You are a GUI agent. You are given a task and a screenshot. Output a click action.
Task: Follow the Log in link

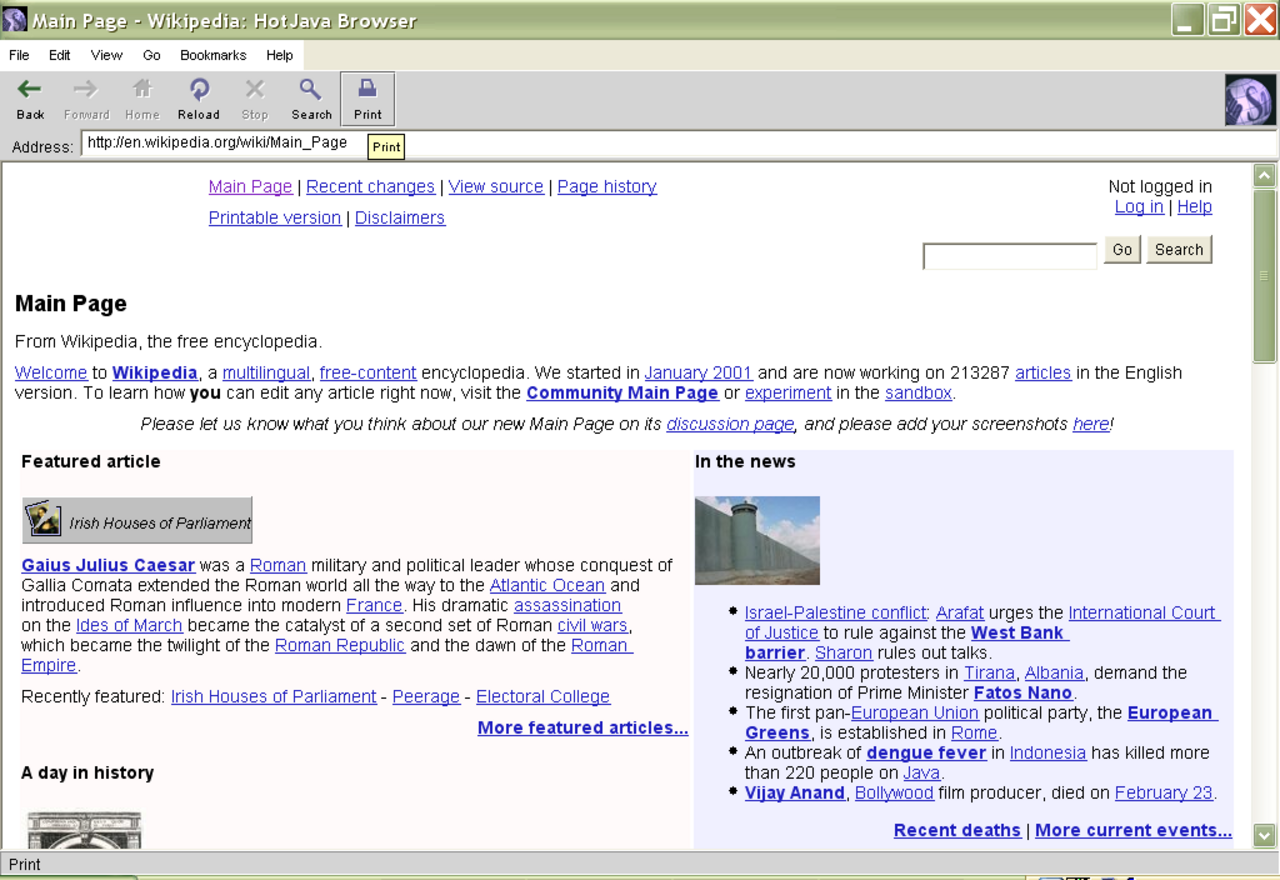pyautogui.click(x=1139, y=207)
